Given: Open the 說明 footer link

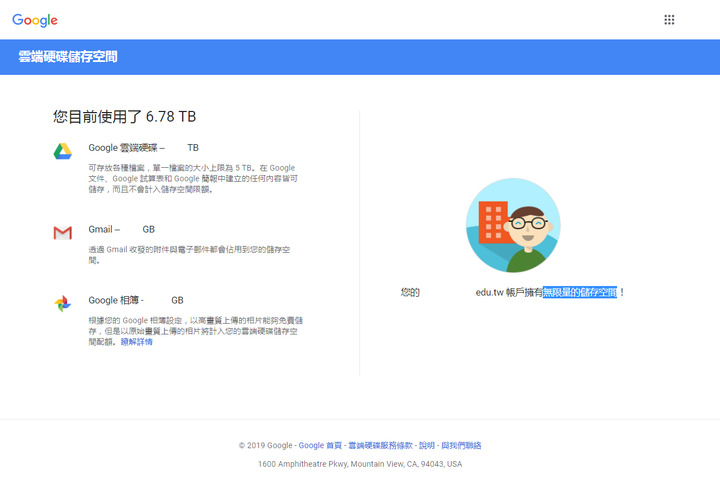Looking at the screenshot, I should pyautogui.click(x=427, y=445).
